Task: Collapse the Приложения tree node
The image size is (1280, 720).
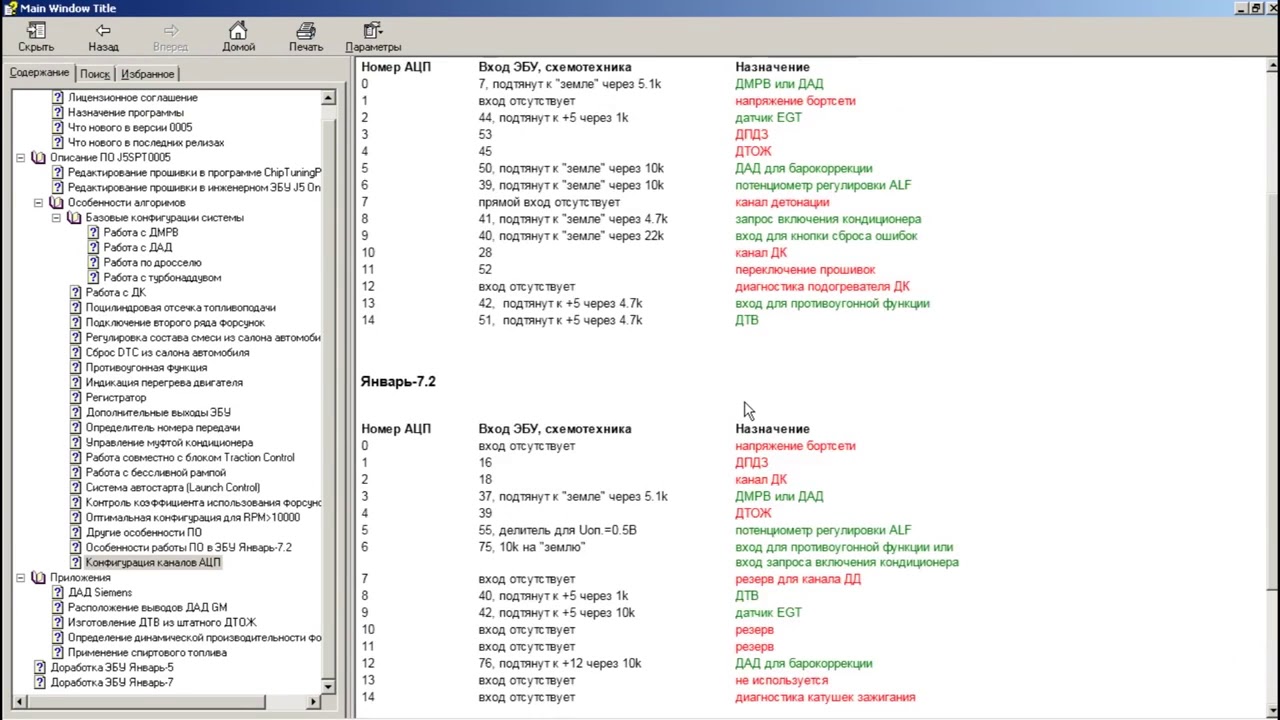Action: click(21, 578)
